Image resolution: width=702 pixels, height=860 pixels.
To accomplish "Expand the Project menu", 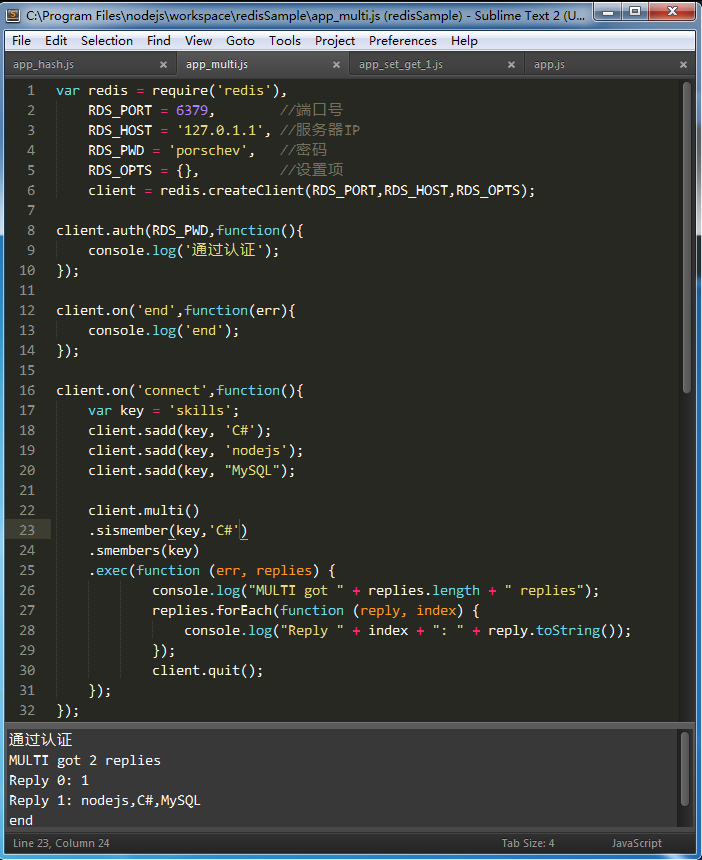I will pos(334,41).
